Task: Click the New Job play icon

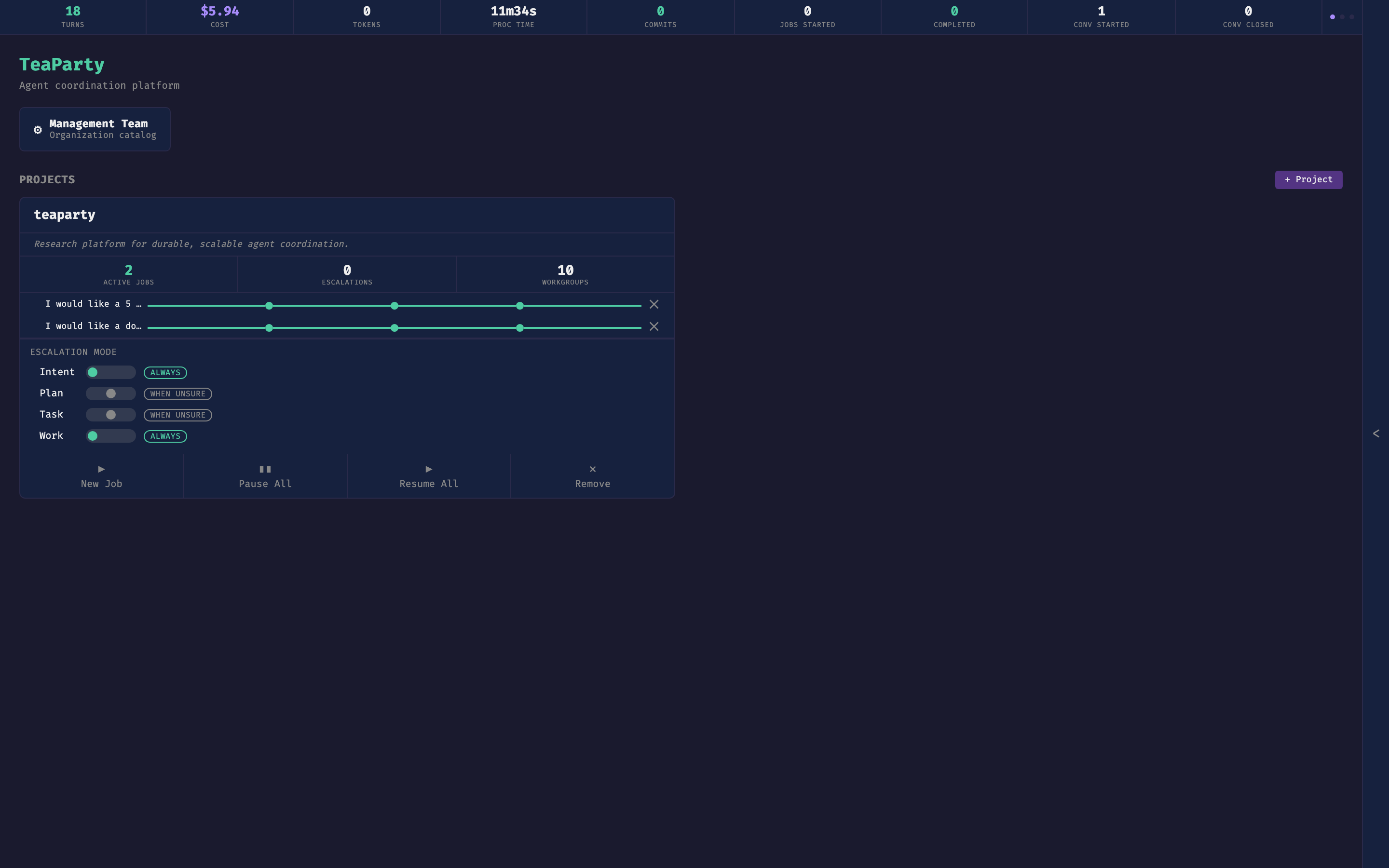Action: 102,469
